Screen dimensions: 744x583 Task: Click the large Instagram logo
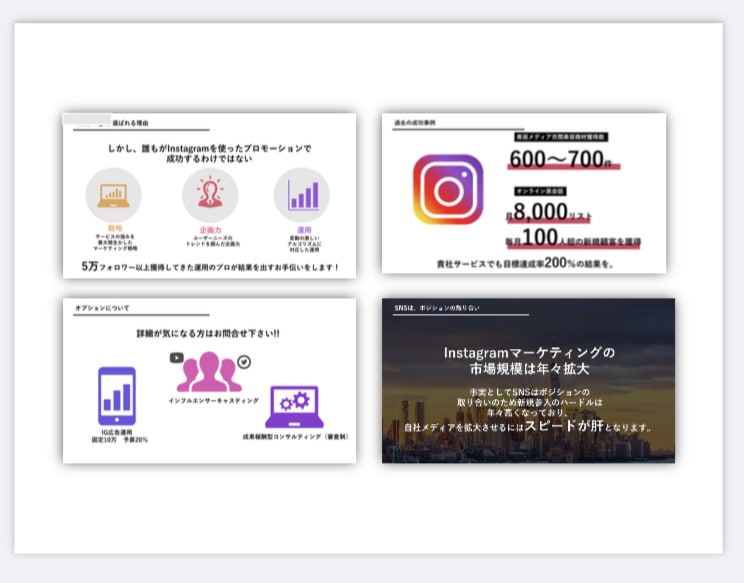[x=448, y=189]
